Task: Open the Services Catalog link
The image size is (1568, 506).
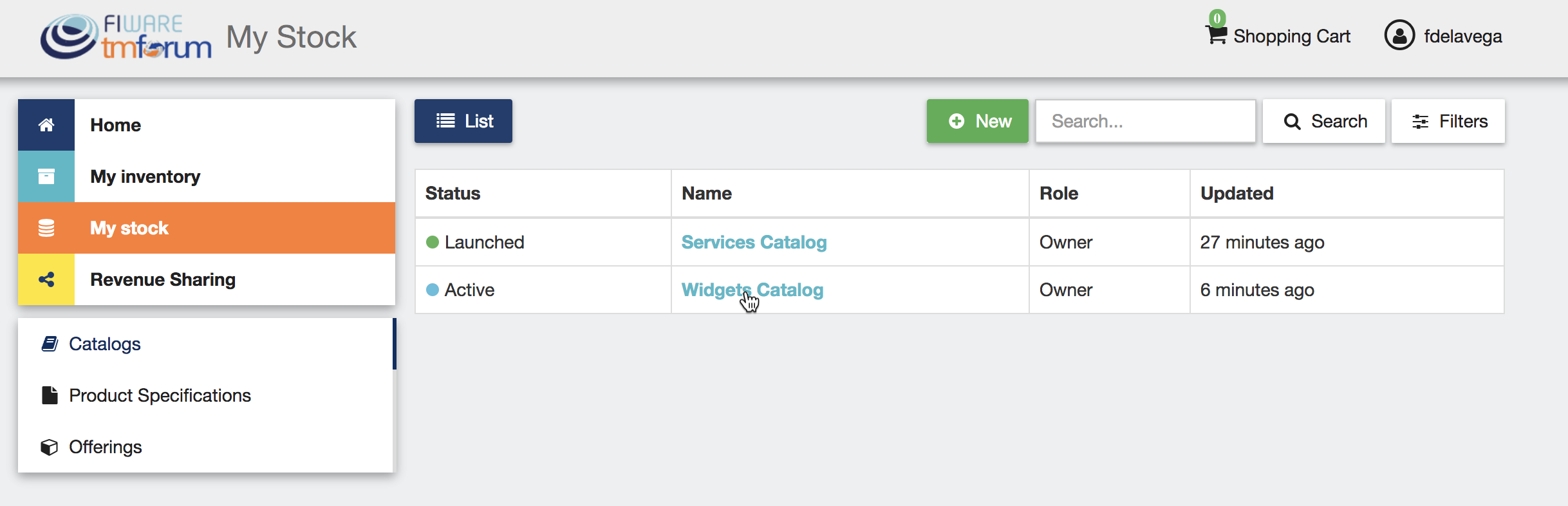Action: [x=754, y=242]
